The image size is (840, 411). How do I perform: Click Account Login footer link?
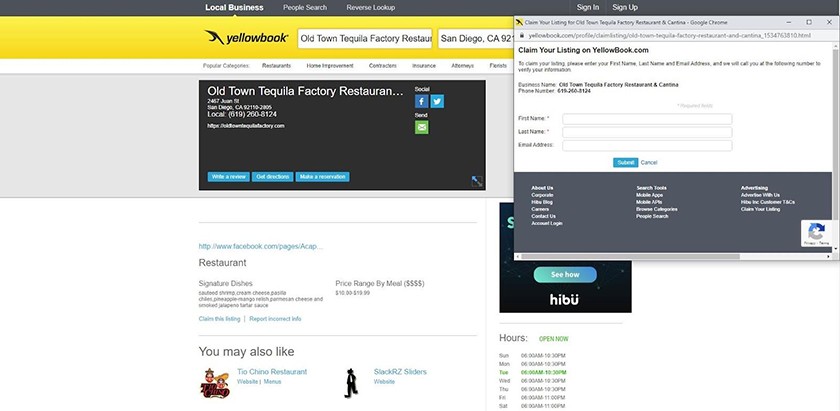click(x=547, y=223)
